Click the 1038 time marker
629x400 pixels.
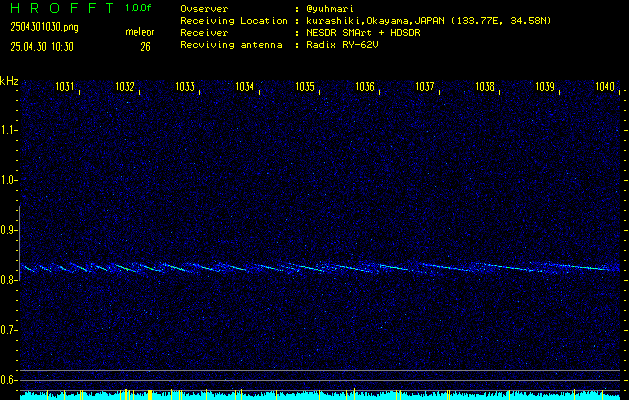point(485,86)
